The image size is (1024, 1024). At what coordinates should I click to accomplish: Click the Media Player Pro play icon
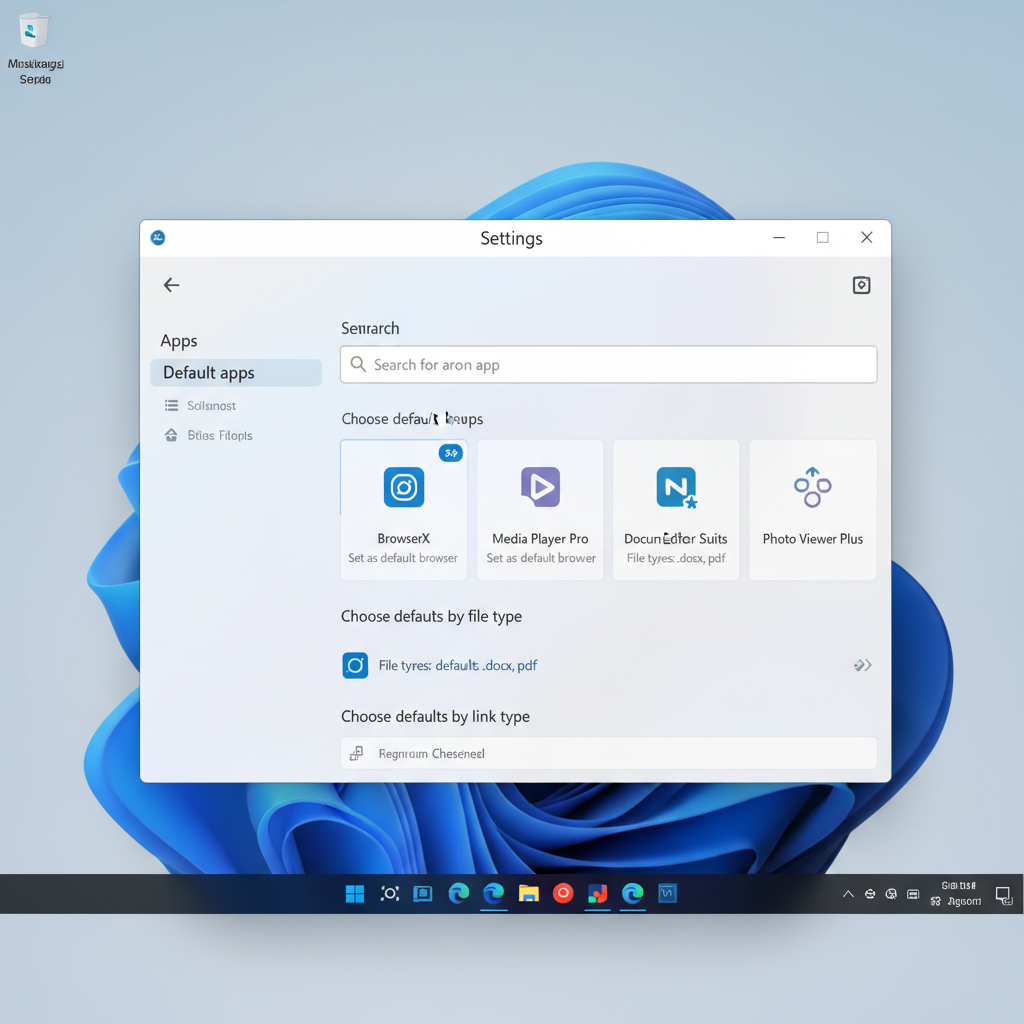540,487
